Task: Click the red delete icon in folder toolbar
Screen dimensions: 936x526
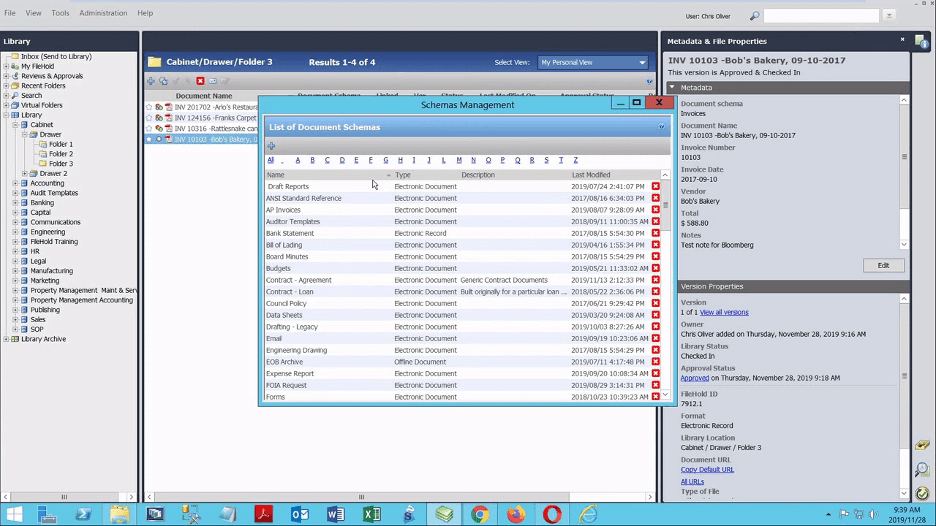Action: (x=200, y=81)
